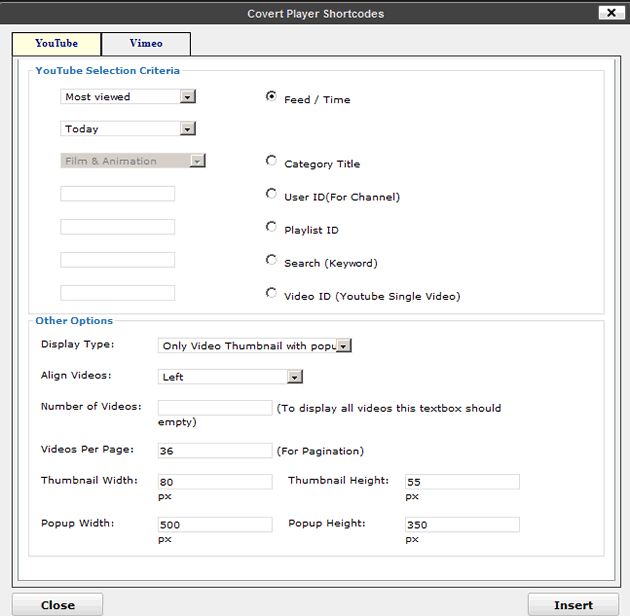Click the (For Pagination) hint text

click(x=320, y=451)
